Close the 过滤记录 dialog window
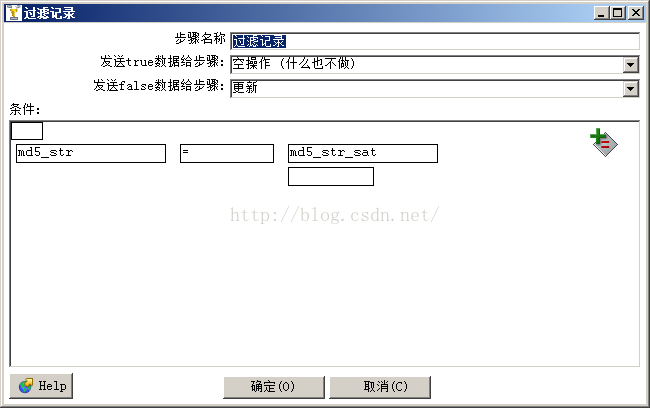This screenshot has height=408, width=650. 635,13
